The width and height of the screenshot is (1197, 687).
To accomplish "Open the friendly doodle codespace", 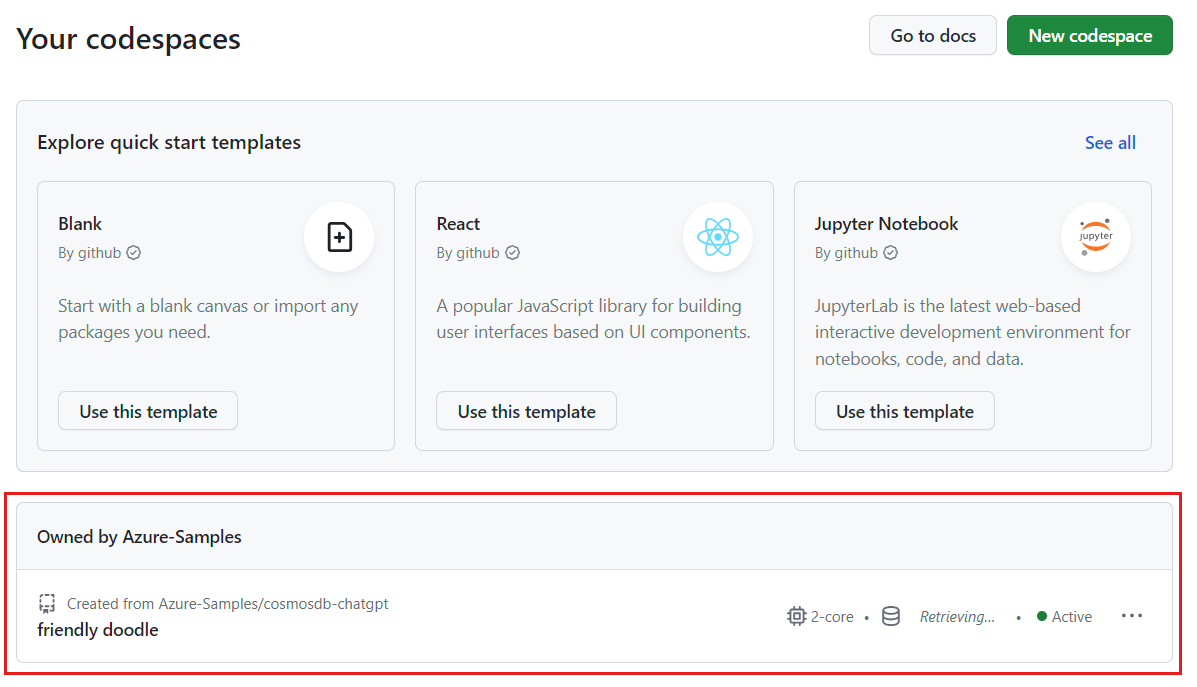I will coord(97,629).
